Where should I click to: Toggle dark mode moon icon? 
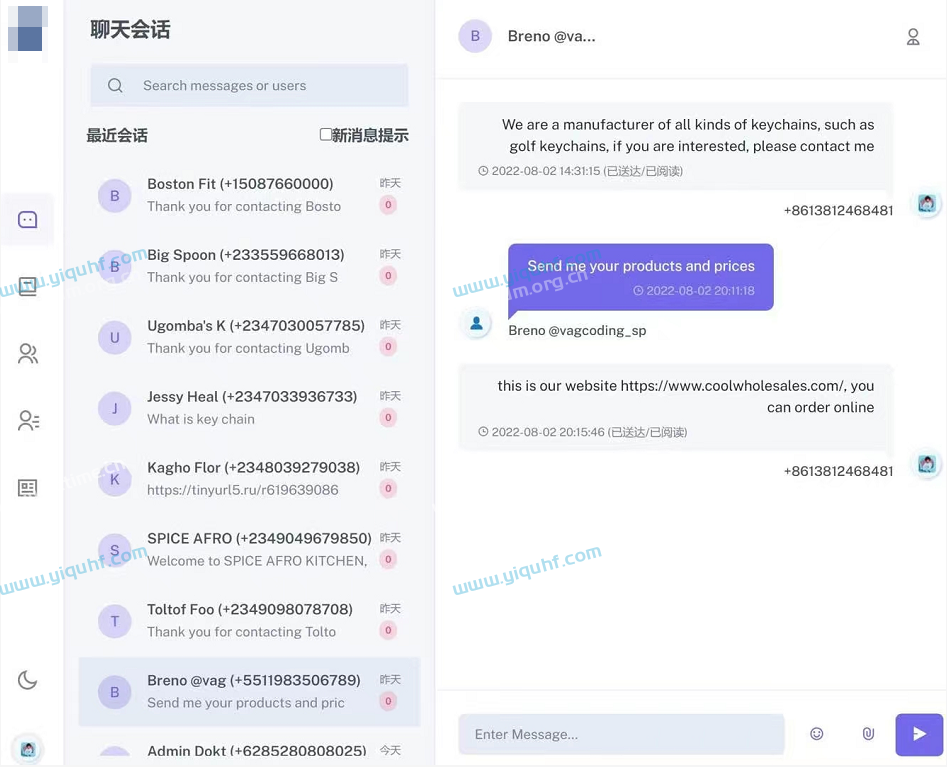pos(27,680)
